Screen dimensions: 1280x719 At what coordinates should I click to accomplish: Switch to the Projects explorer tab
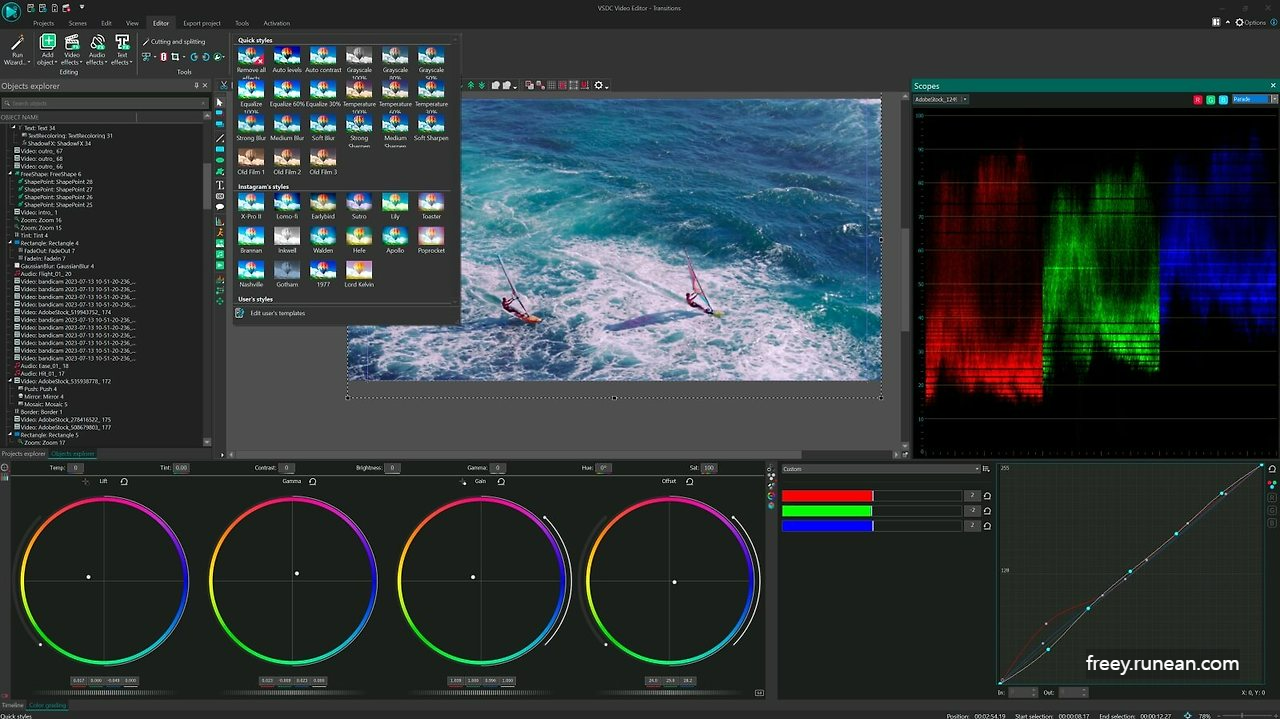[23, 453]
